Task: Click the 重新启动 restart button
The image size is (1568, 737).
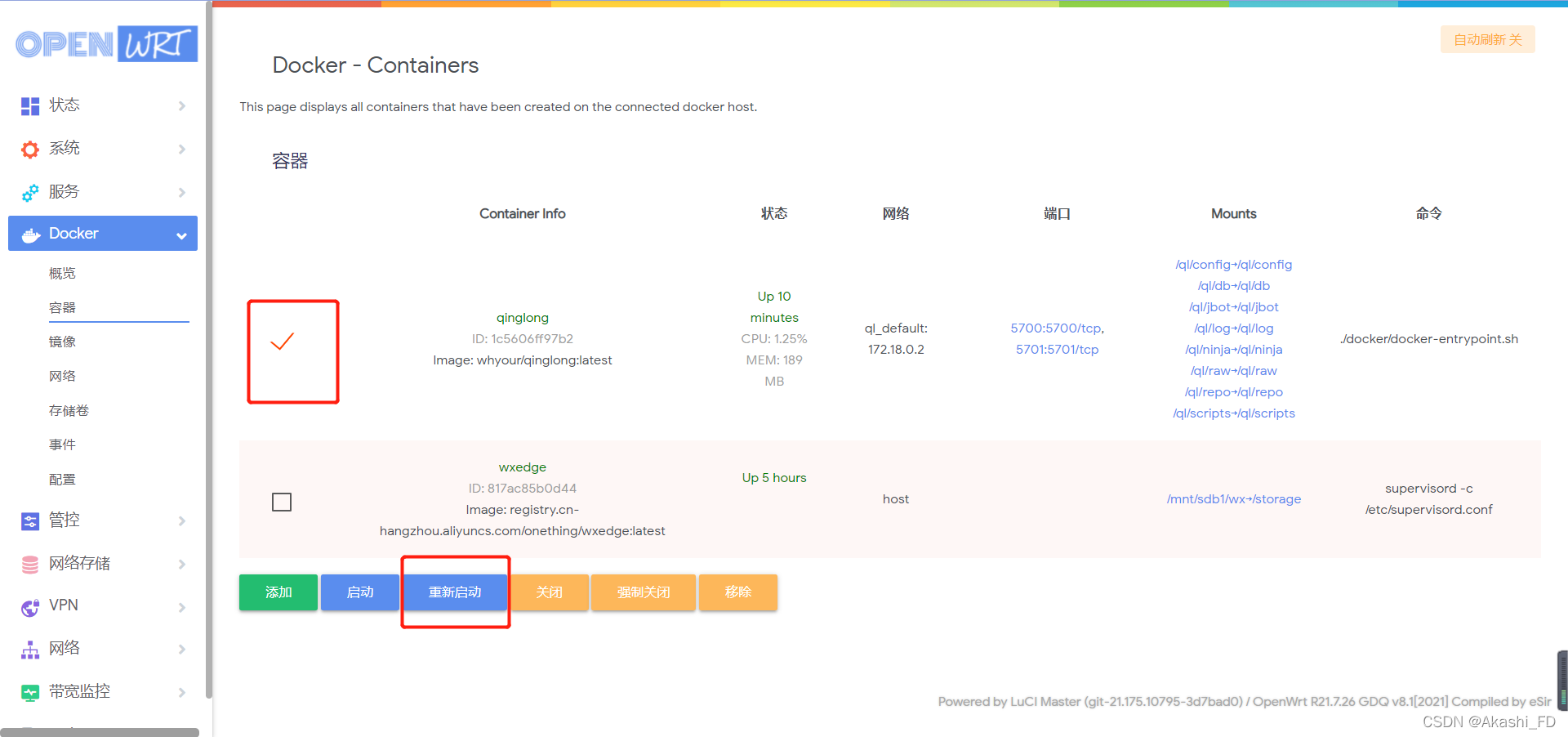Action: tap(455, 592)
